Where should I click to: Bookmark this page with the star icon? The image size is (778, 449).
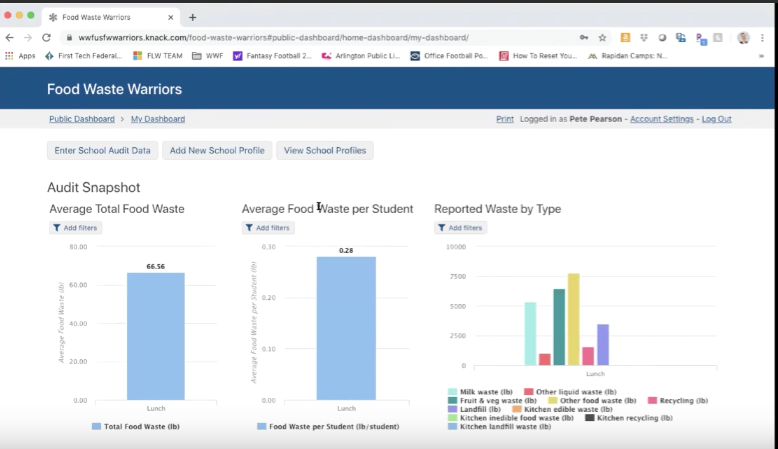point(601,37)
